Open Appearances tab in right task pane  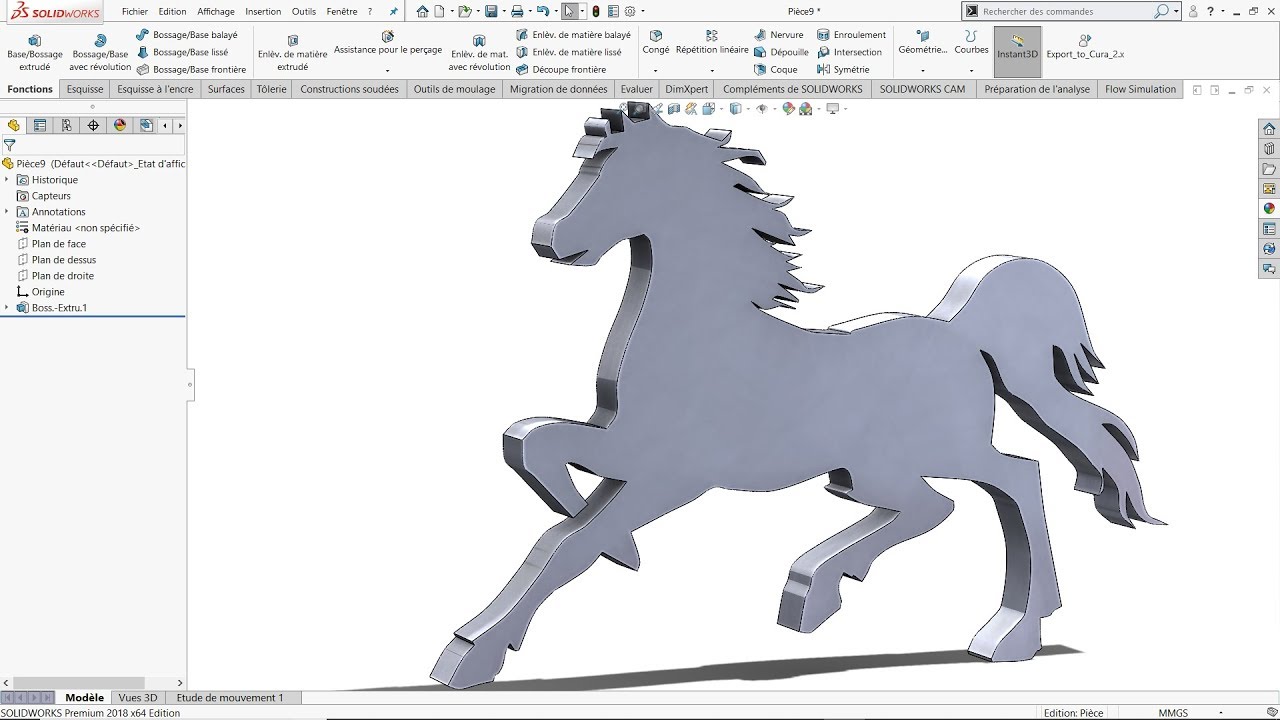pyautogui.click(x=1269, y=209)
